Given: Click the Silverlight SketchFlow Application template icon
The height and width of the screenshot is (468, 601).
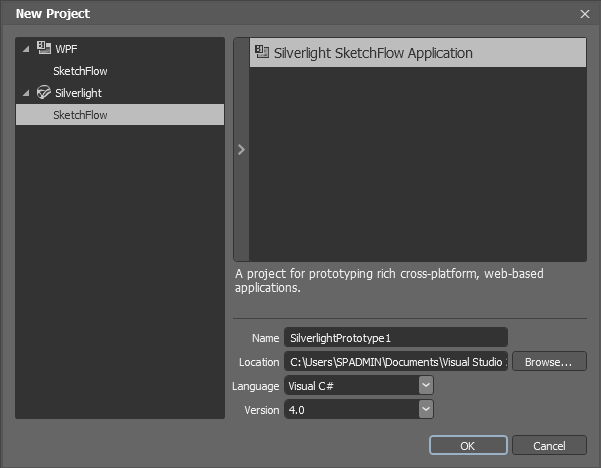Looking at the screenshot, I should (x=262, y=52).
